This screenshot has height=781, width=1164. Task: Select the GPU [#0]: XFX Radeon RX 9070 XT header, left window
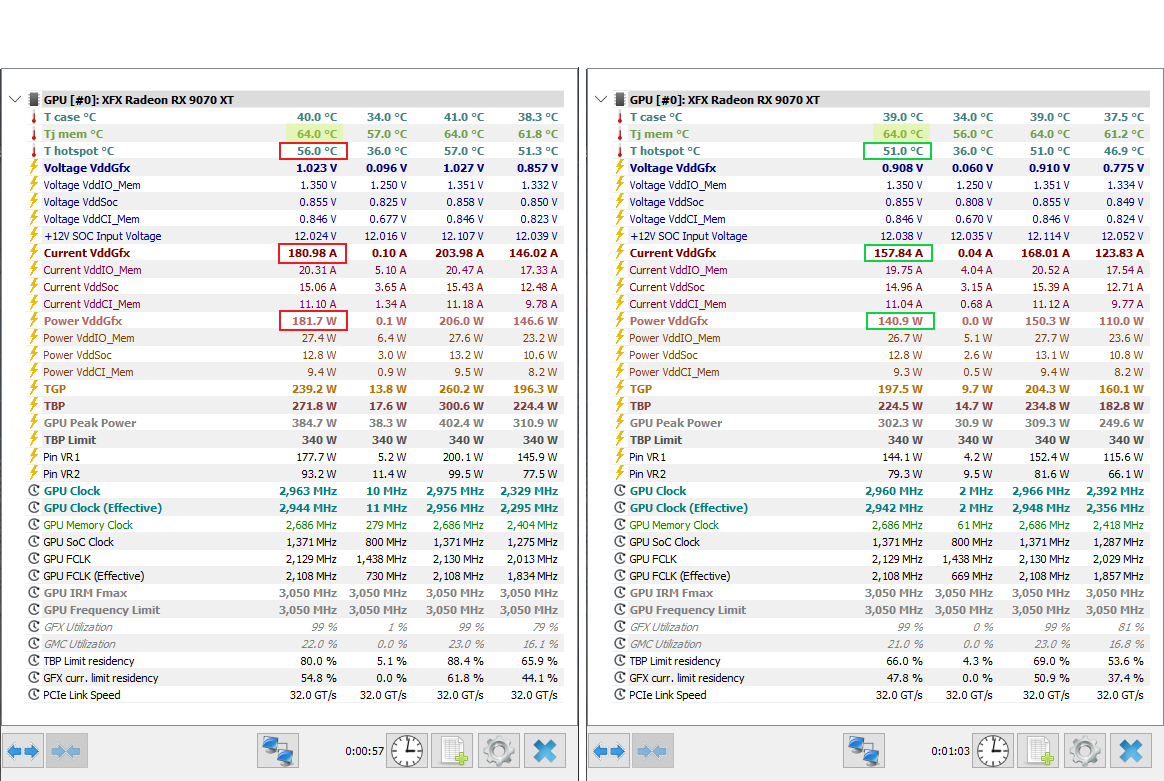(139, 99)
